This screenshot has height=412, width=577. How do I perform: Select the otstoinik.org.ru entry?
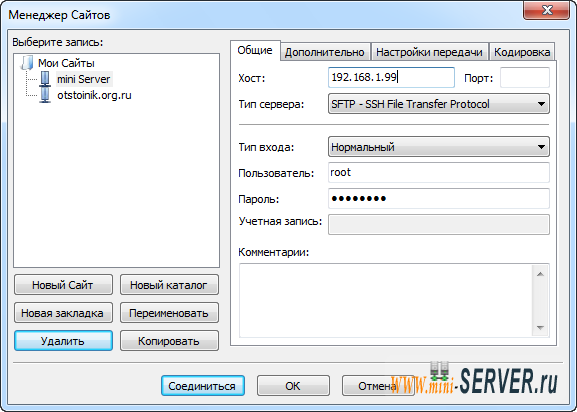click(94, 95)
